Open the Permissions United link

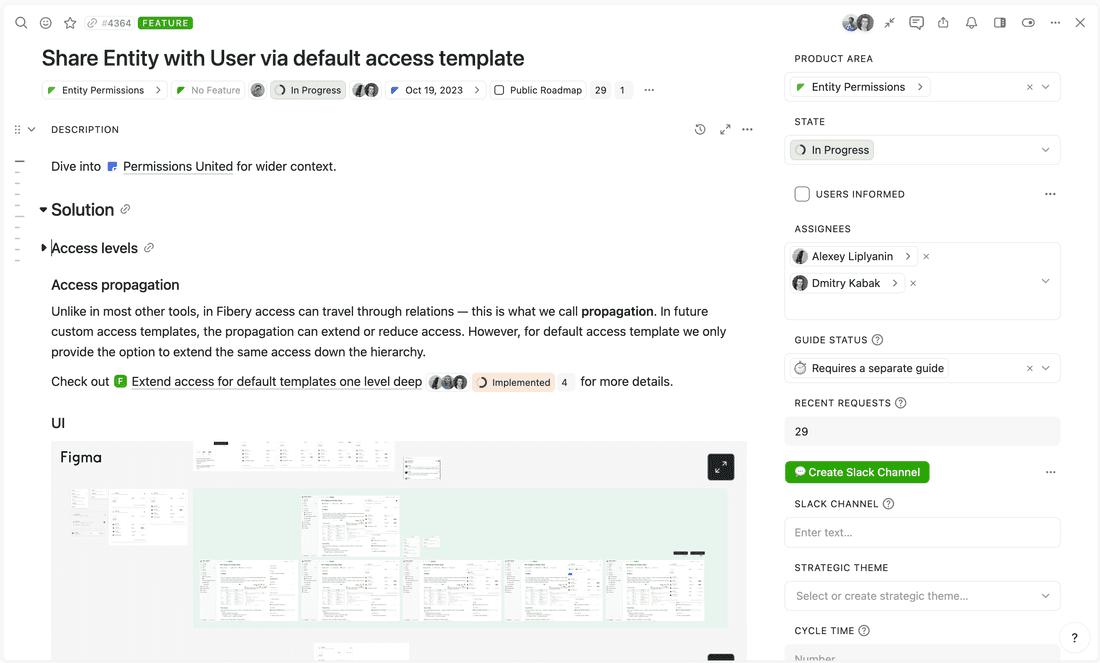pos(177,167)
